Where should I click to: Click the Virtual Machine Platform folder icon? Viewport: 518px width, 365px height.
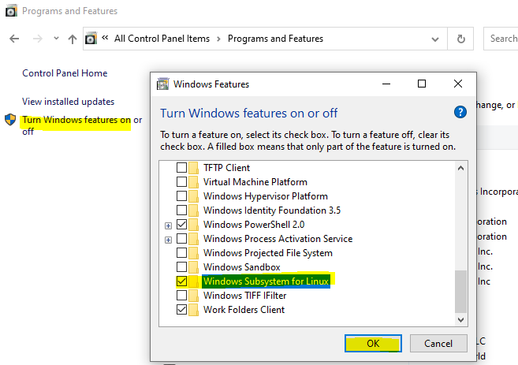tap(193, 182)
